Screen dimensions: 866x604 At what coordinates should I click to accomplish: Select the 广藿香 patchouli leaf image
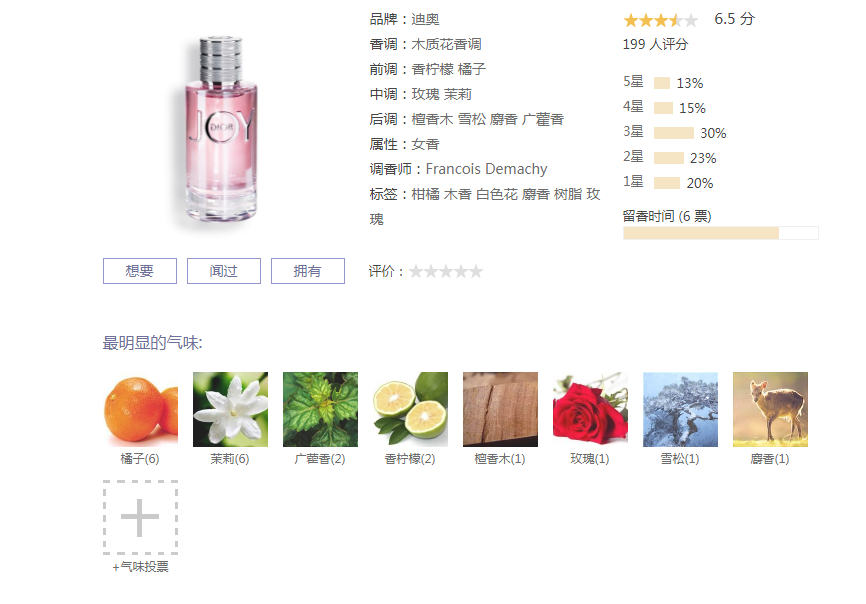tap(320, 409)
